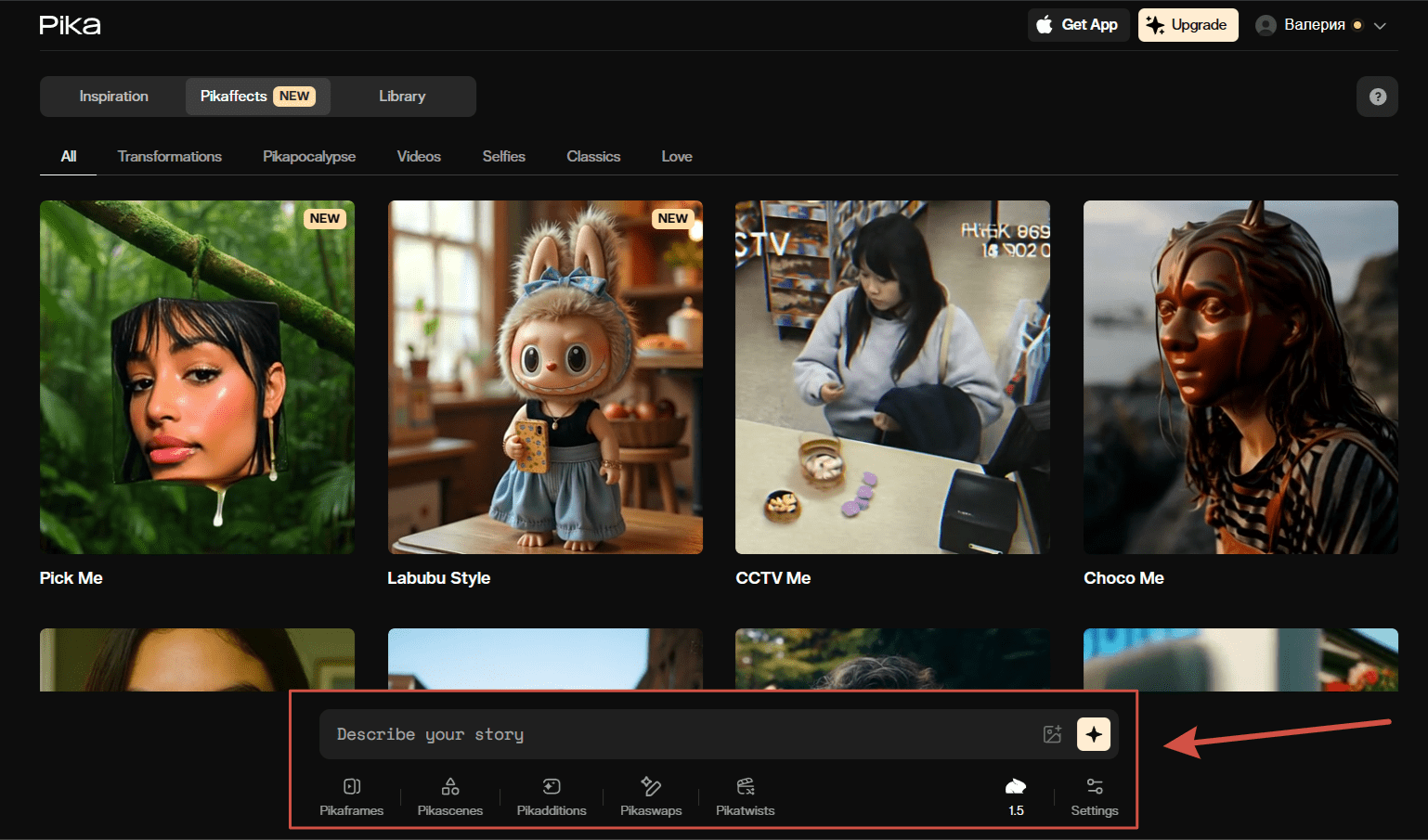The width and height of the screenshot is (1428, 840).
Task: Open the Choco Me effect thumbnail
Action: pyautogui.click(x=1240, y=377)
